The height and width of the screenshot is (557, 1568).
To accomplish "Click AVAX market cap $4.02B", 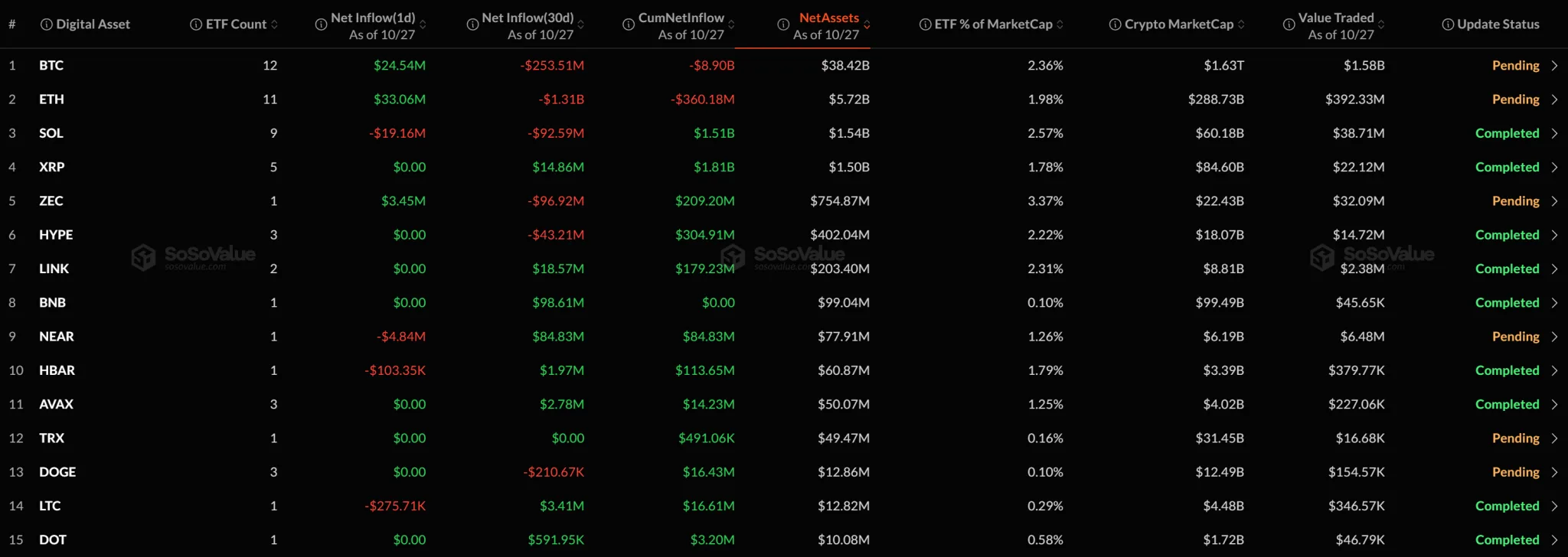I will [x=1223, y=404].
